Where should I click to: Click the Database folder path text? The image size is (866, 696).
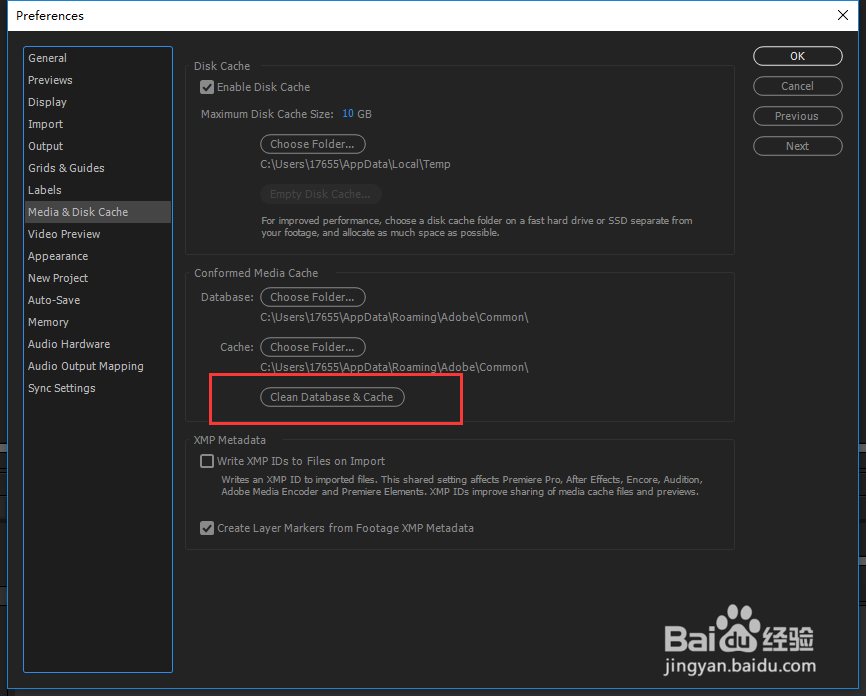click(394, 317)
